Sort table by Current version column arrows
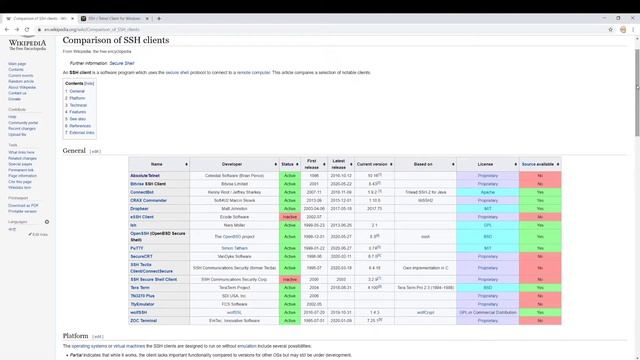This screenshot has height=360, width=640. click(391, 164)
